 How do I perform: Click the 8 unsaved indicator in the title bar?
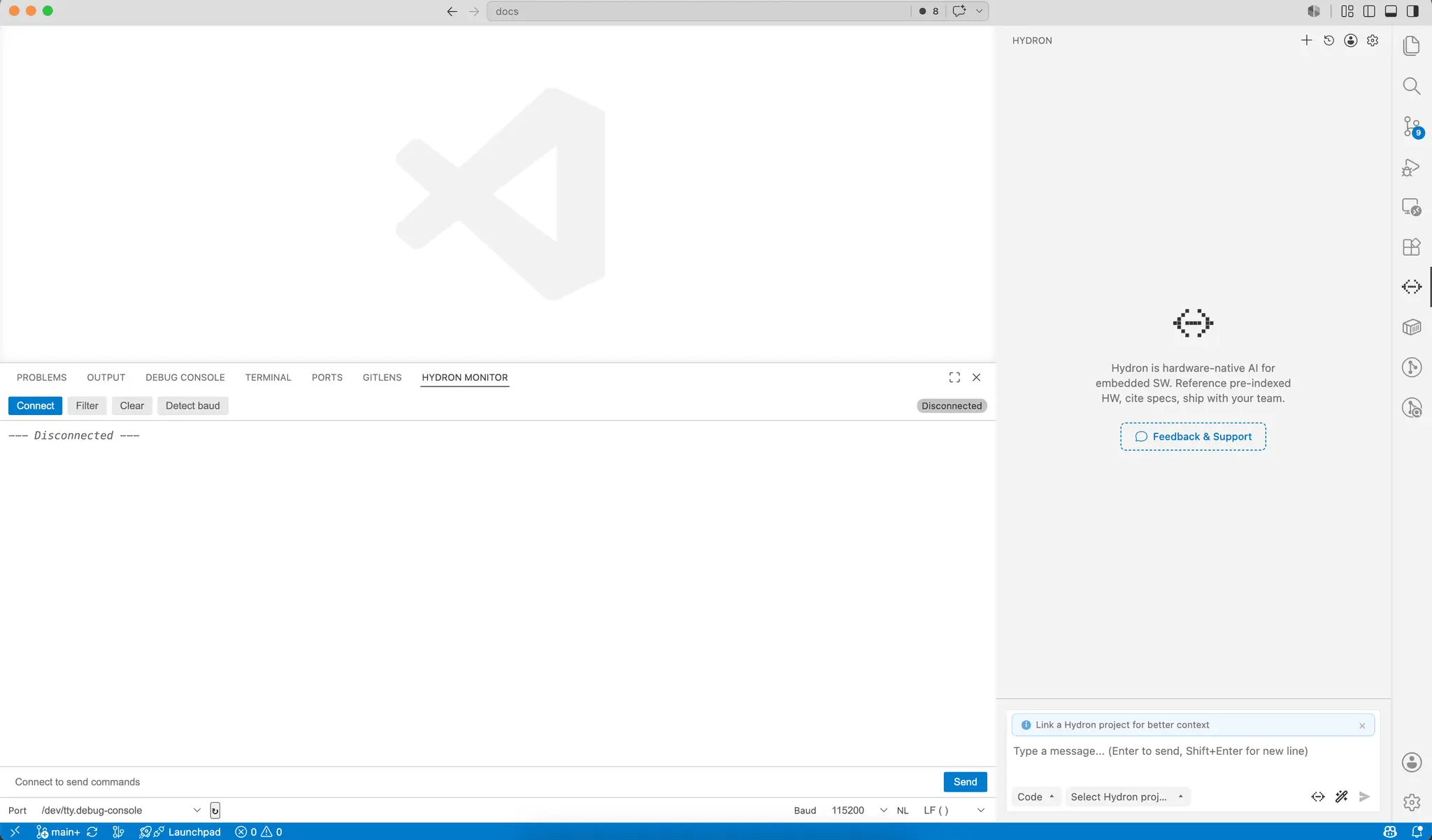[929, 11]
